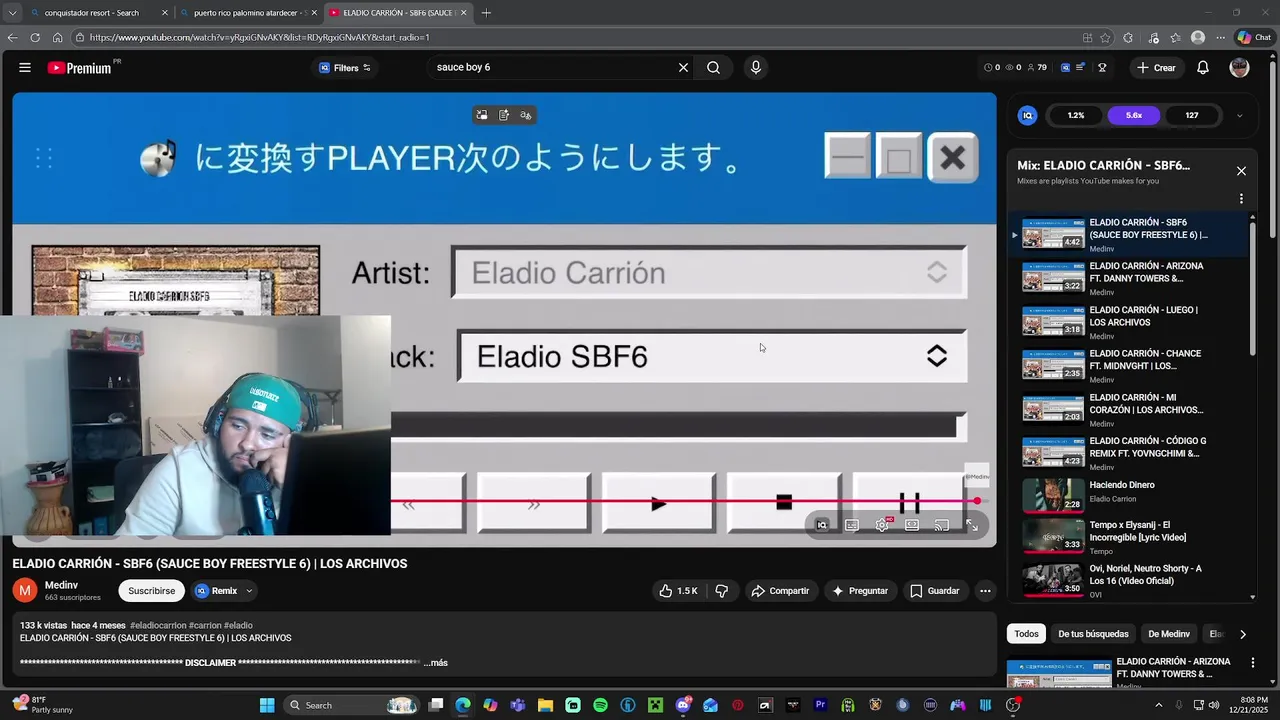This screenshot has height=720, width=1280.
Task: Start voice search with the microphone
Action: pos(755,67)
